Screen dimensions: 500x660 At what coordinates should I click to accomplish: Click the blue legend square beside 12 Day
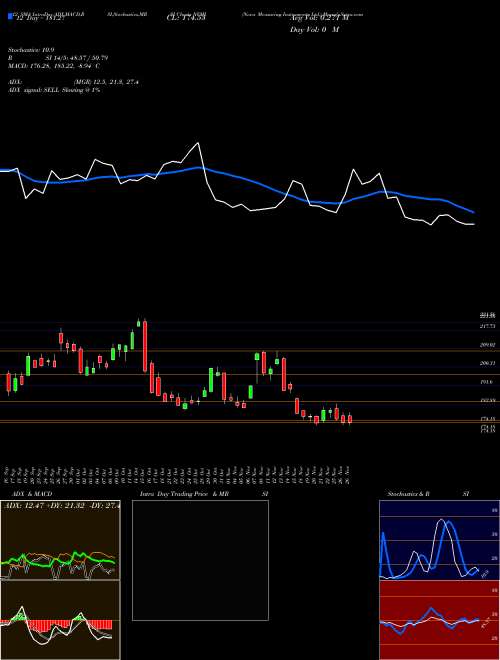tap(10, 17)
